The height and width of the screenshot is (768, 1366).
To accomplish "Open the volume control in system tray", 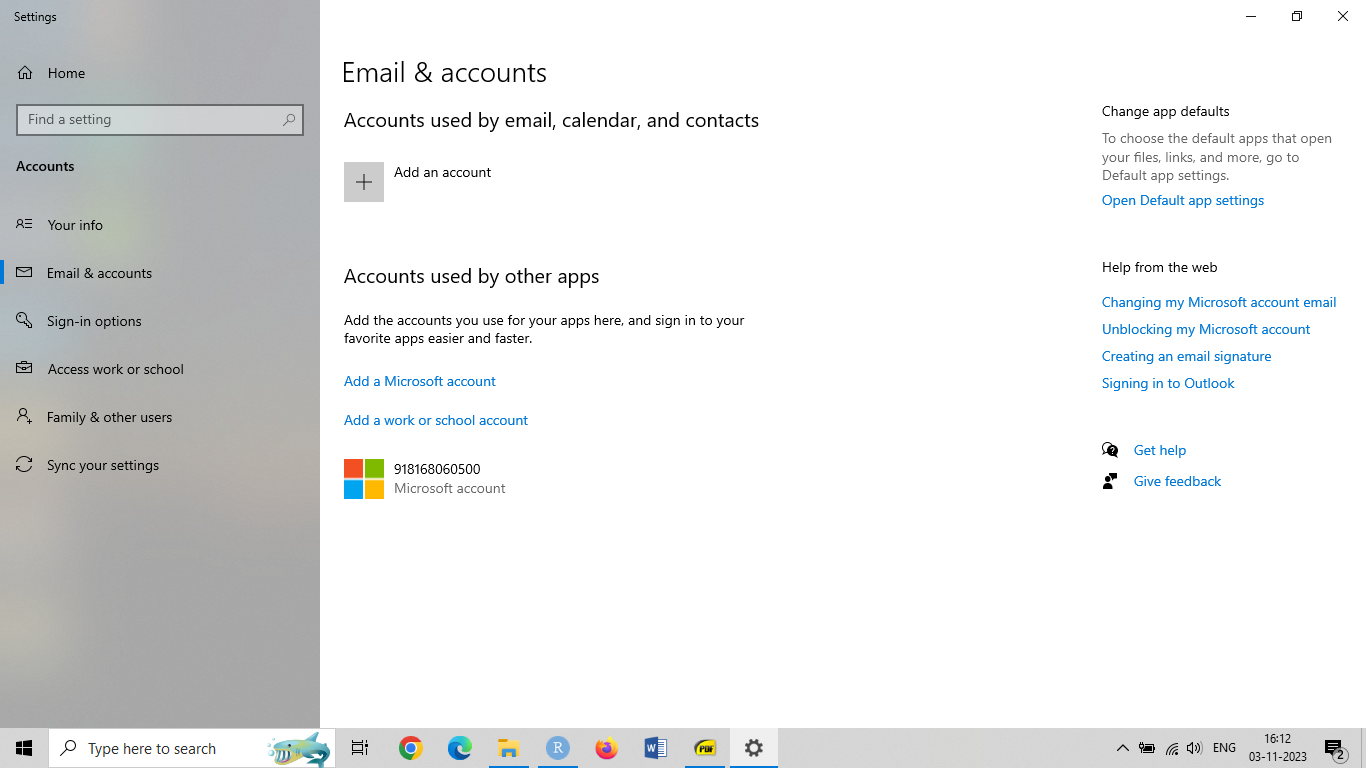I will click(x=1194, y=748).
